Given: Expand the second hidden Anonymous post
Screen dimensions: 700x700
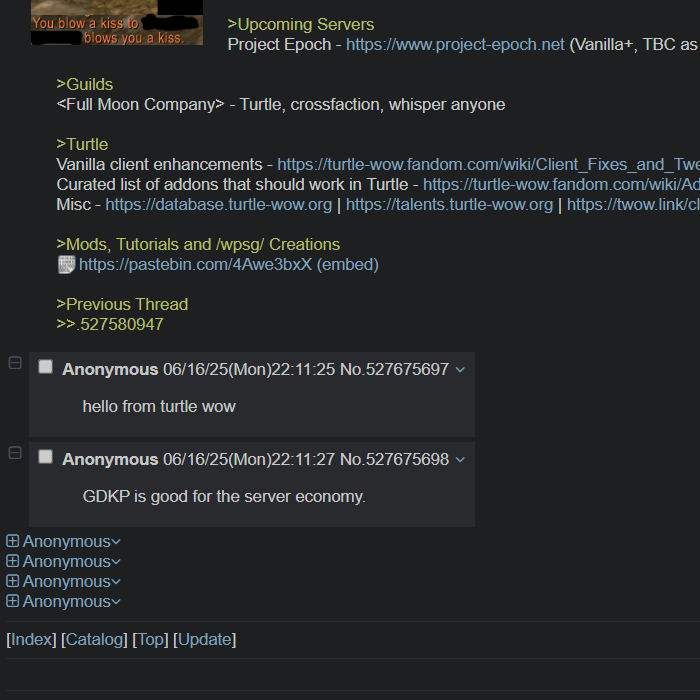Looking at the screenshot, I should point(12,561).
